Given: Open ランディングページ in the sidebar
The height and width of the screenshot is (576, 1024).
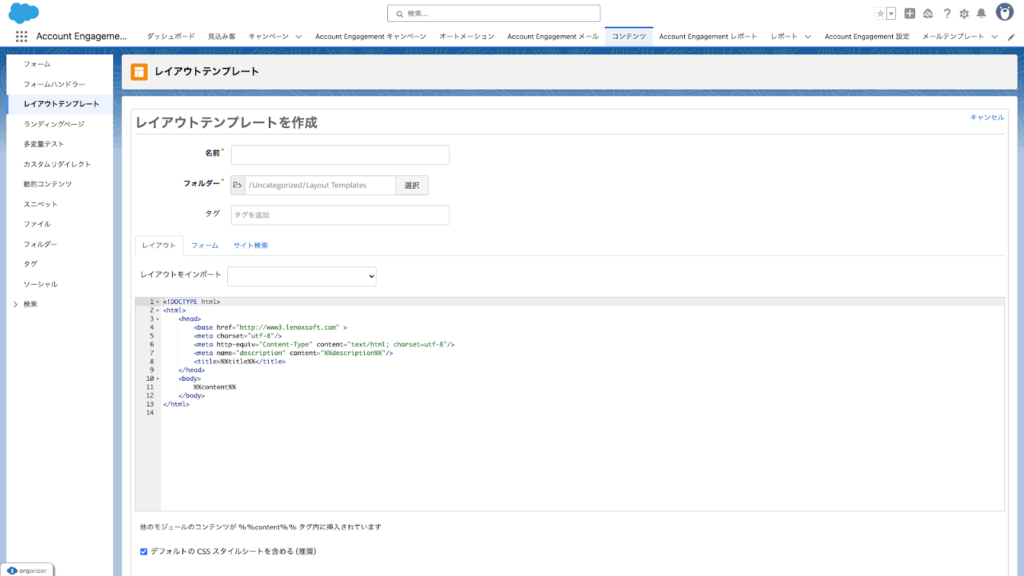Looking at the screenshot, I should (x=54, y=124).
